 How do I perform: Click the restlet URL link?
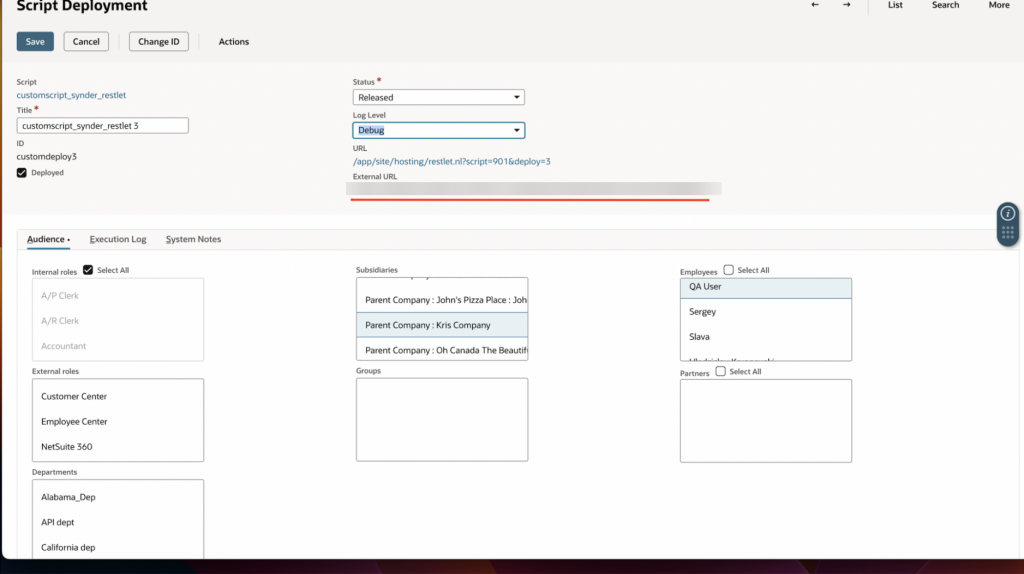(451, 161)
